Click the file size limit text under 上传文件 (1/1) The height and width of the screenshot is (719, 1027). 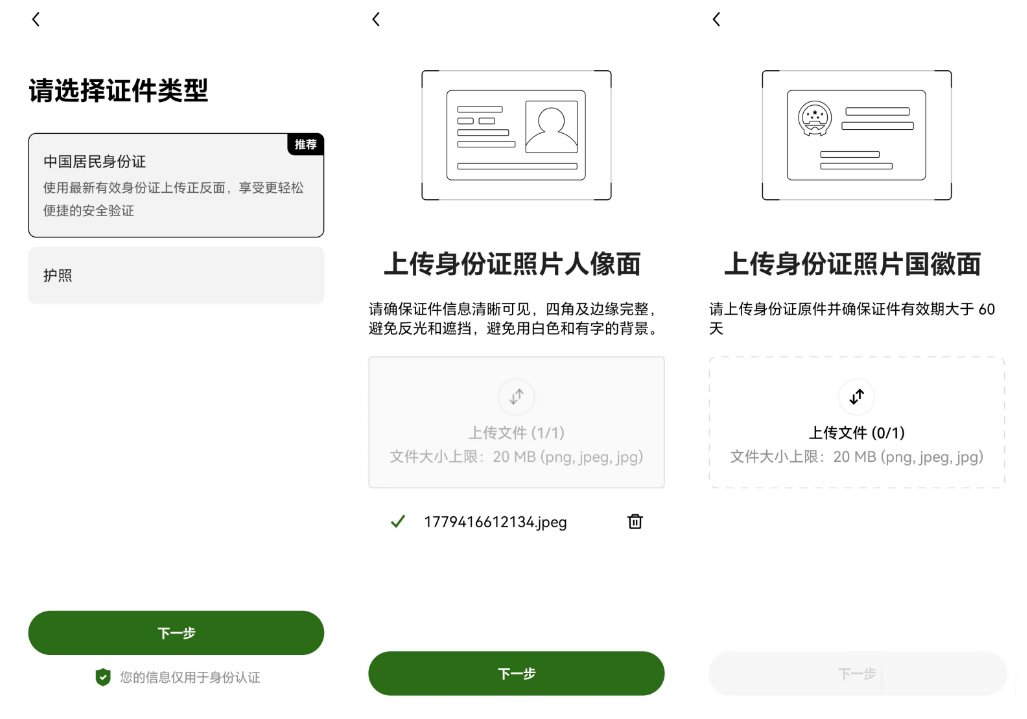[x=516, y=457]
